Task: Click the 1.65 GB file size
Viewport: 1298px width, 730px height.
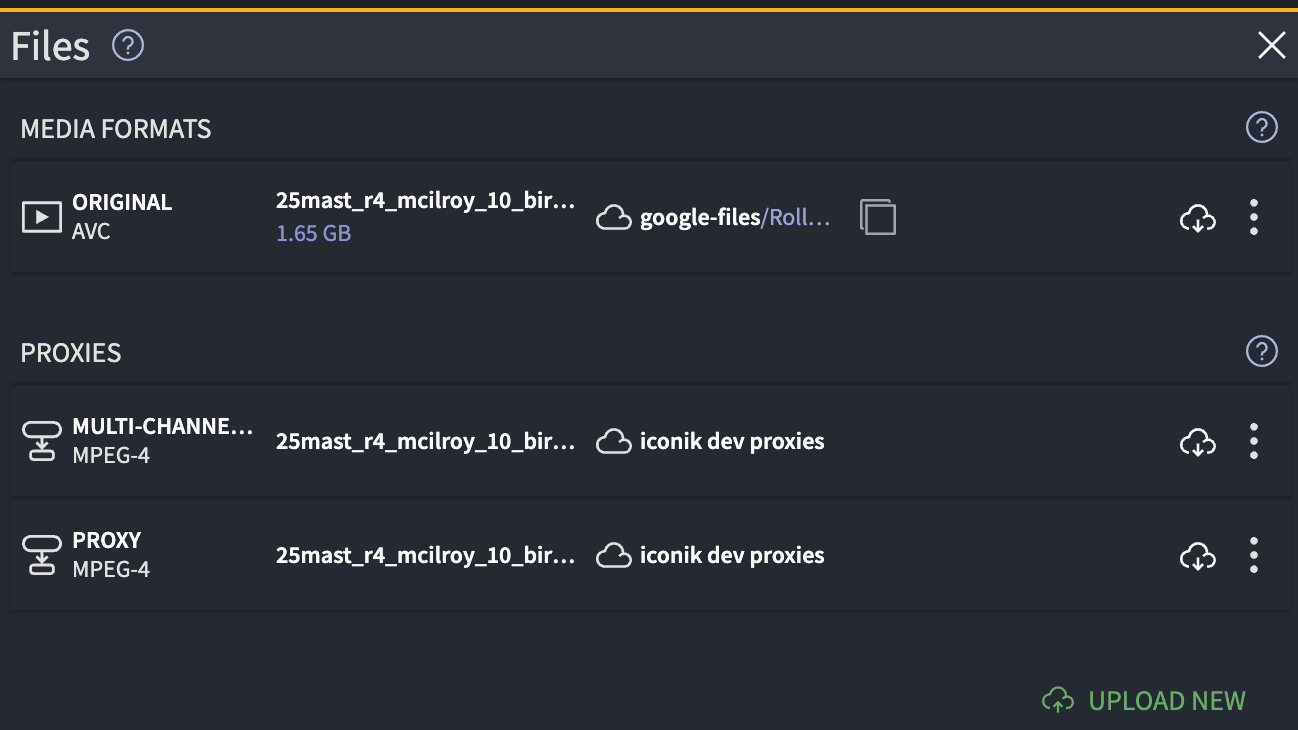Action: (x=313, y=234)
